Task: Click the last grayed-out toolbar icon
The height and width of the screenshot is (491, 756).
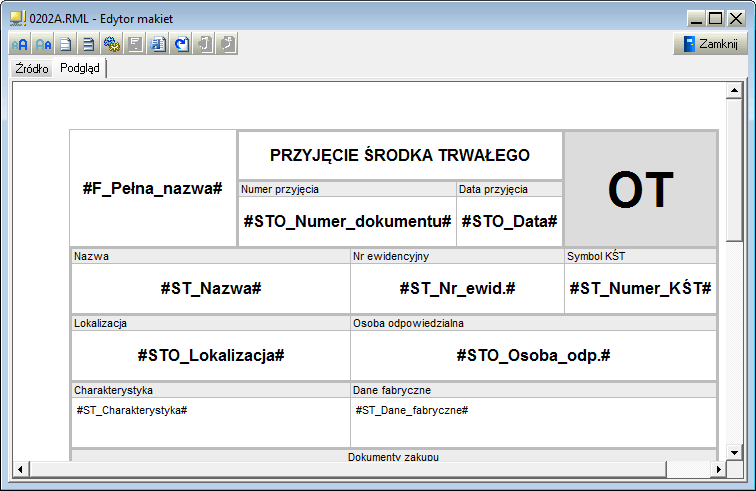Action: pos(228,45)
